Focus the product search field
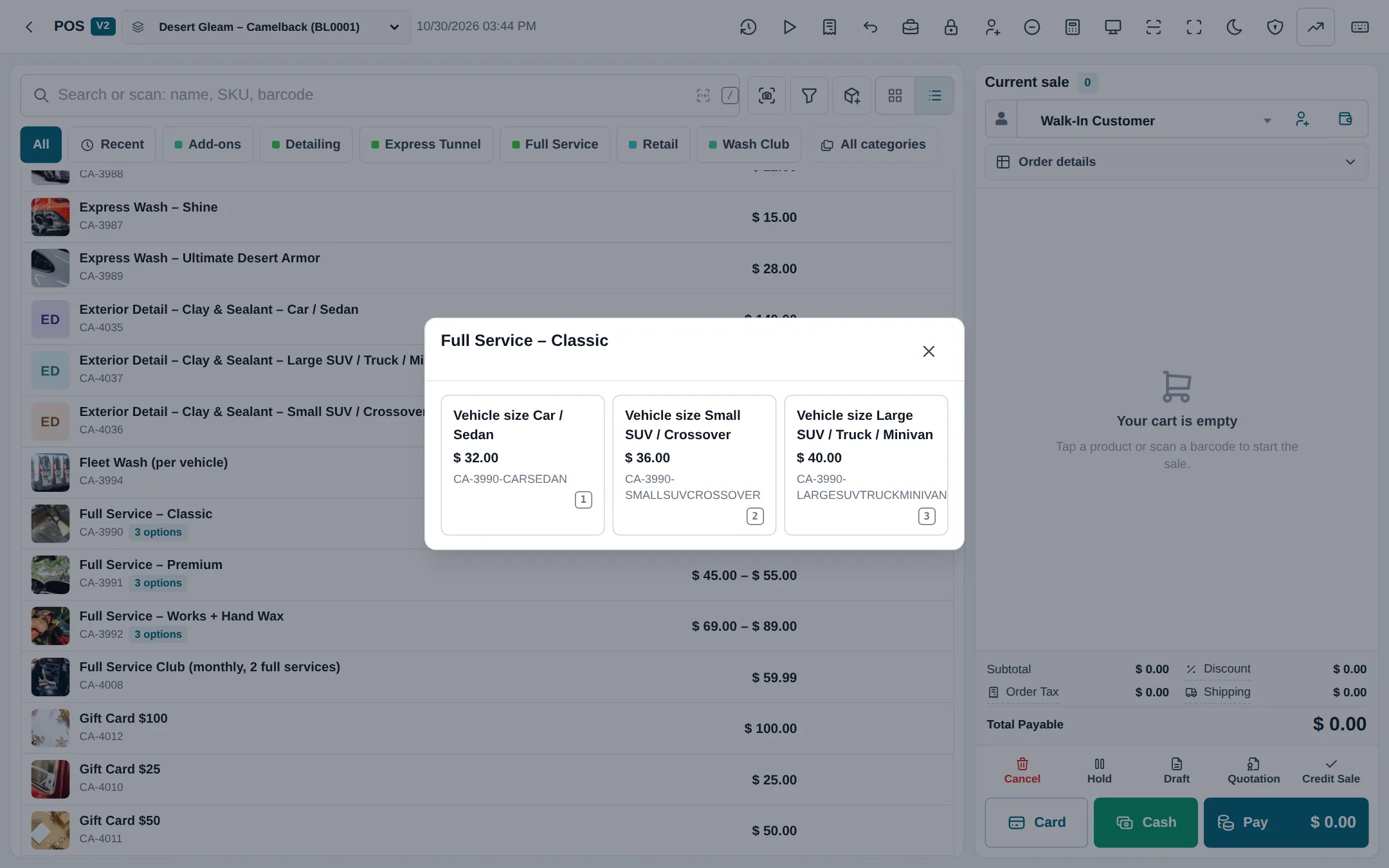This screenshot has width=1389, height=868. pyautogui.click(x=379, y=95)
